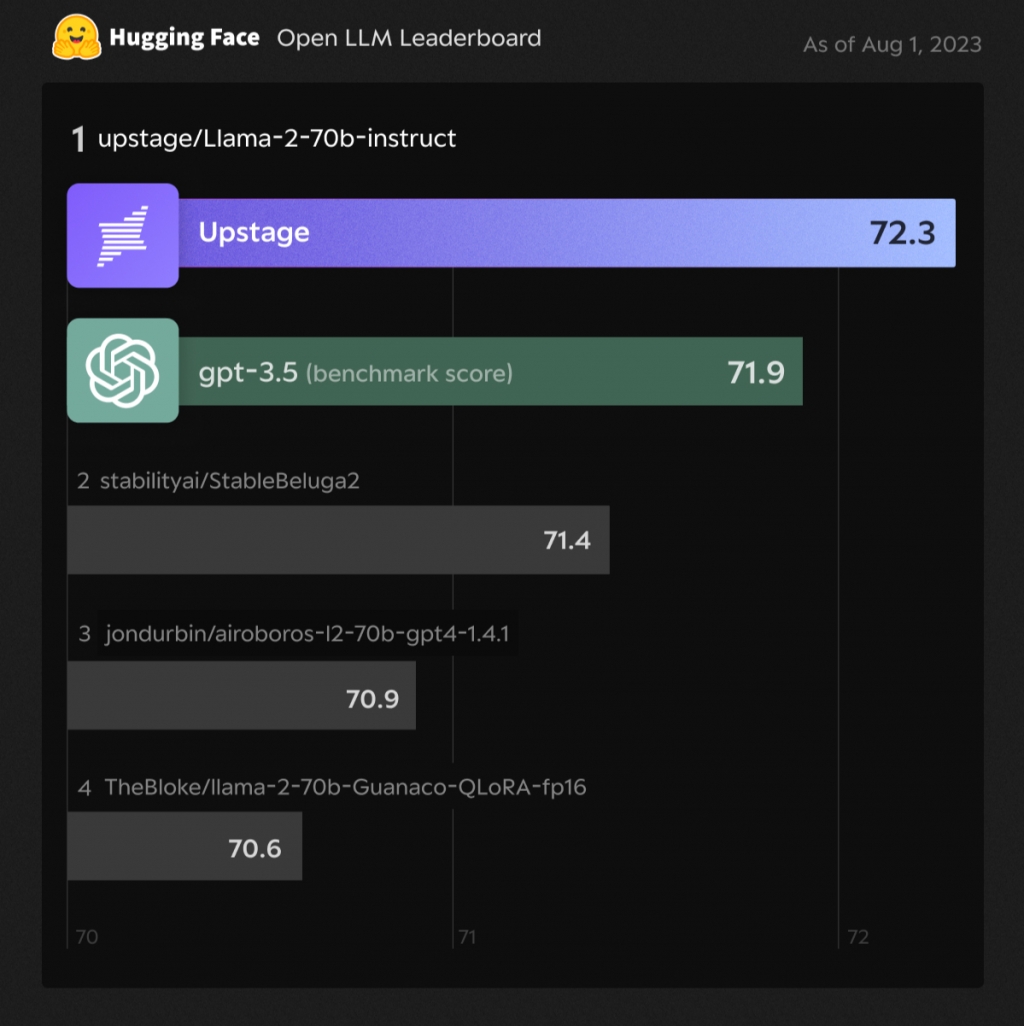This screenshot has width=1024, height=1026.
Task: Click the 72.3 score value
Action: pos(902,233)
